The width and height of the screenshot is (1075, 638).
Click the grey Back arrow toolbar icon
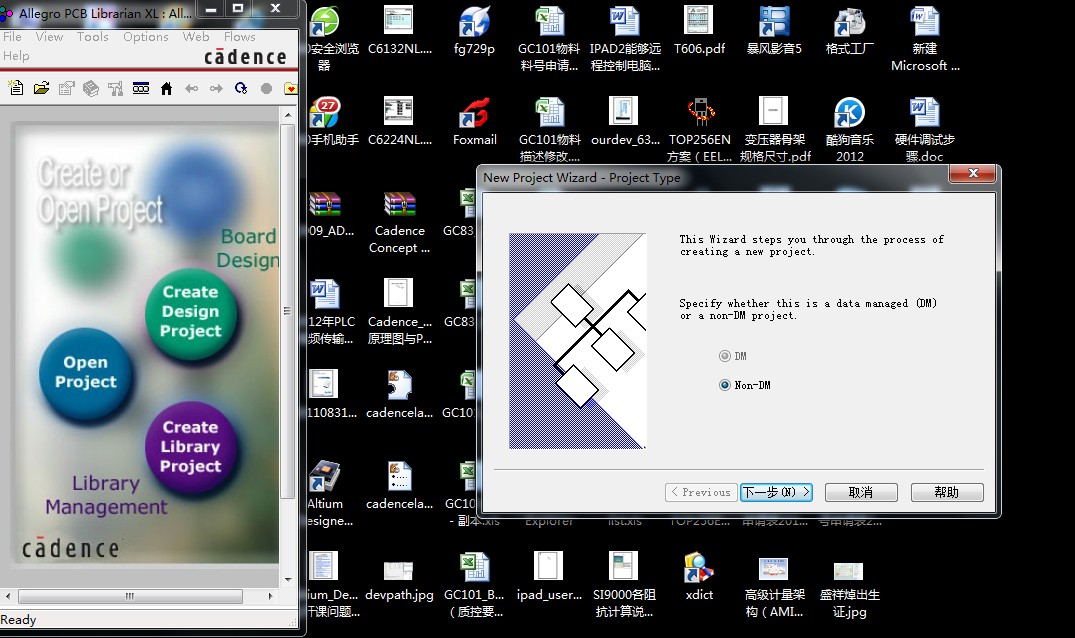coord(191,88)
